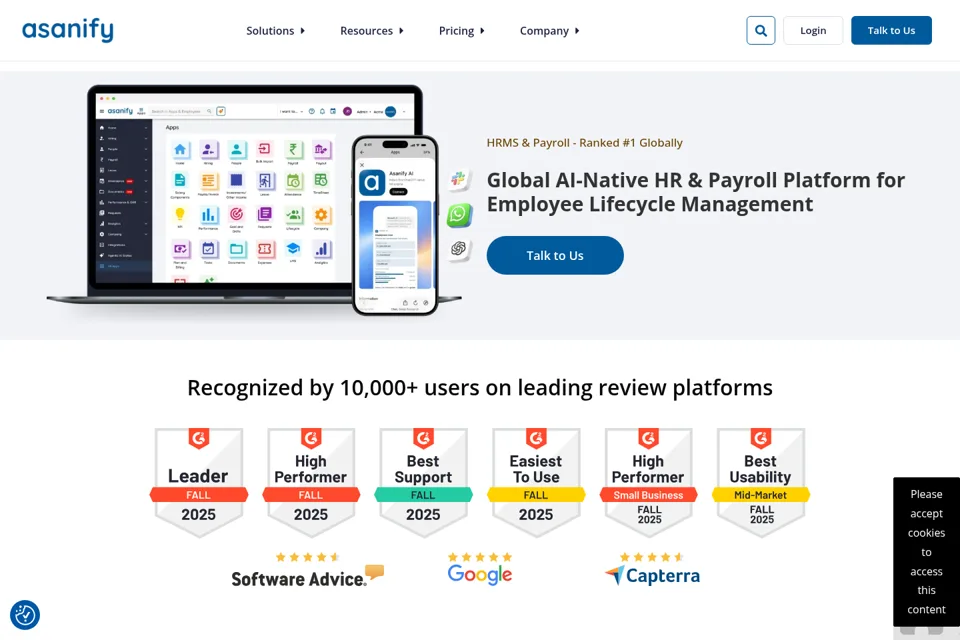Image resolution: width=960 pixels, height=640 pixels.
Task: Open cookie preferences round icon
Action: [x=25, y=615]
